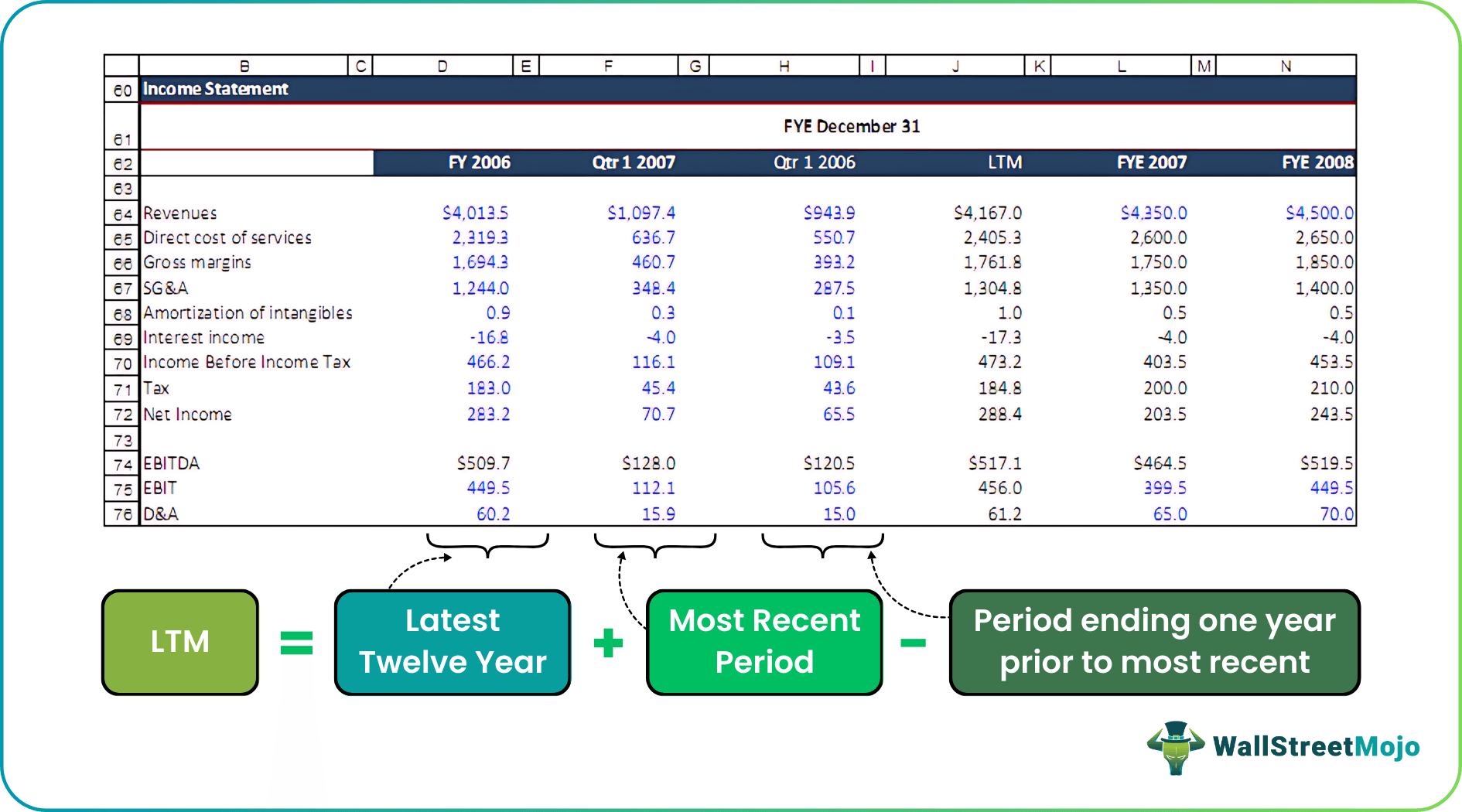Select the green LTM formula box
The height and width of the screenshot is (812, 1462).
[179, 642]
